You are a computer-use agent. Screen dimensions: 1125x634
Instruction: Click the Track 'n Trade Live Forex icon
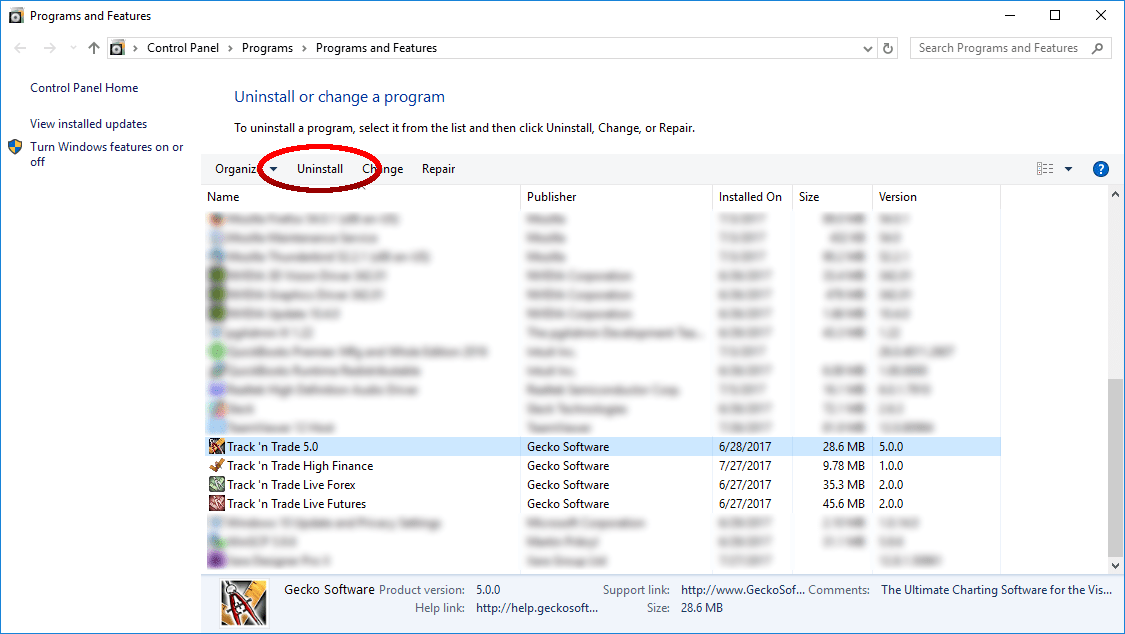pos(217,484)
